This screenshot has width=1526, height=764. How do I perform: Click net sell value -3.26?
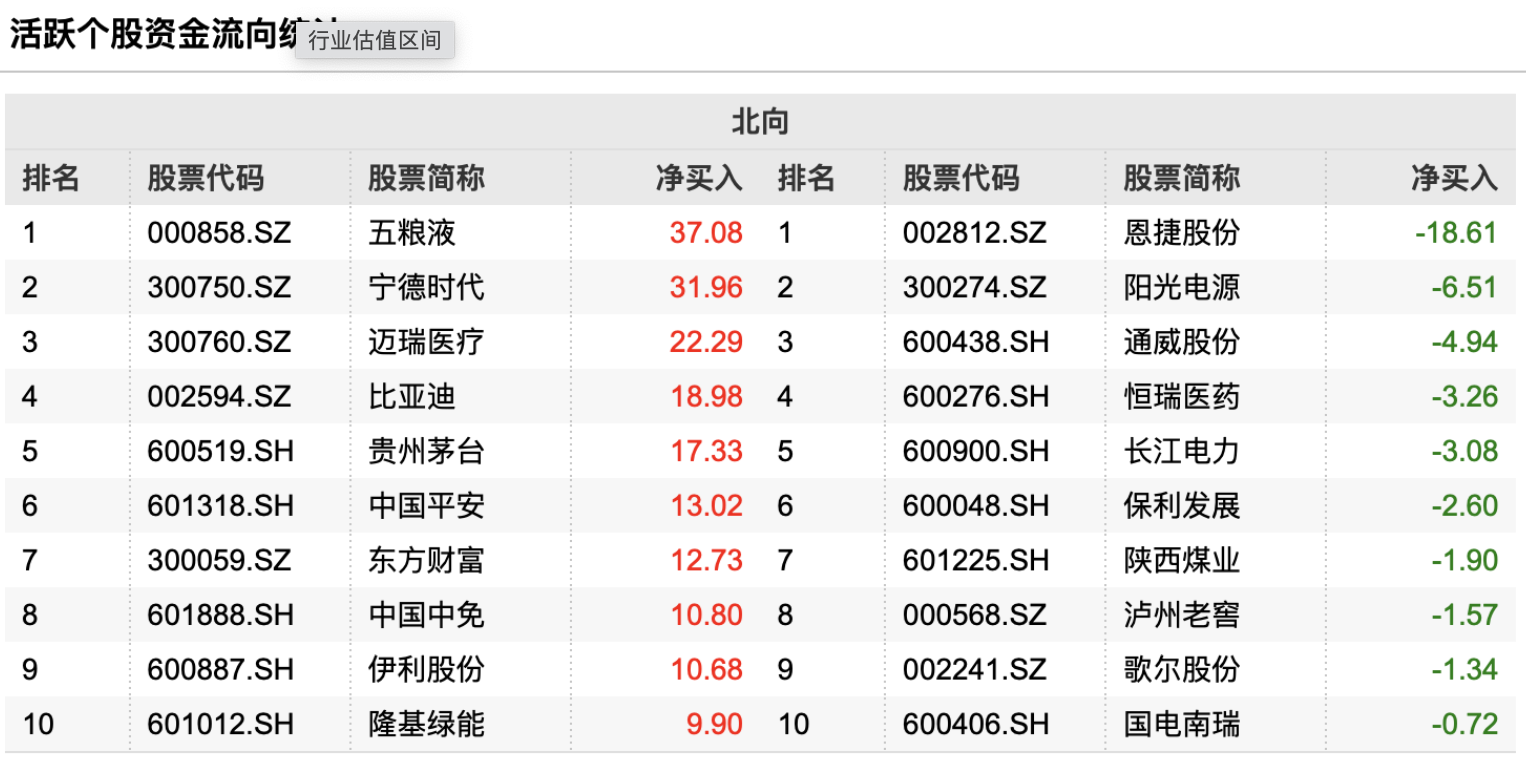(x=1464, y=397)
